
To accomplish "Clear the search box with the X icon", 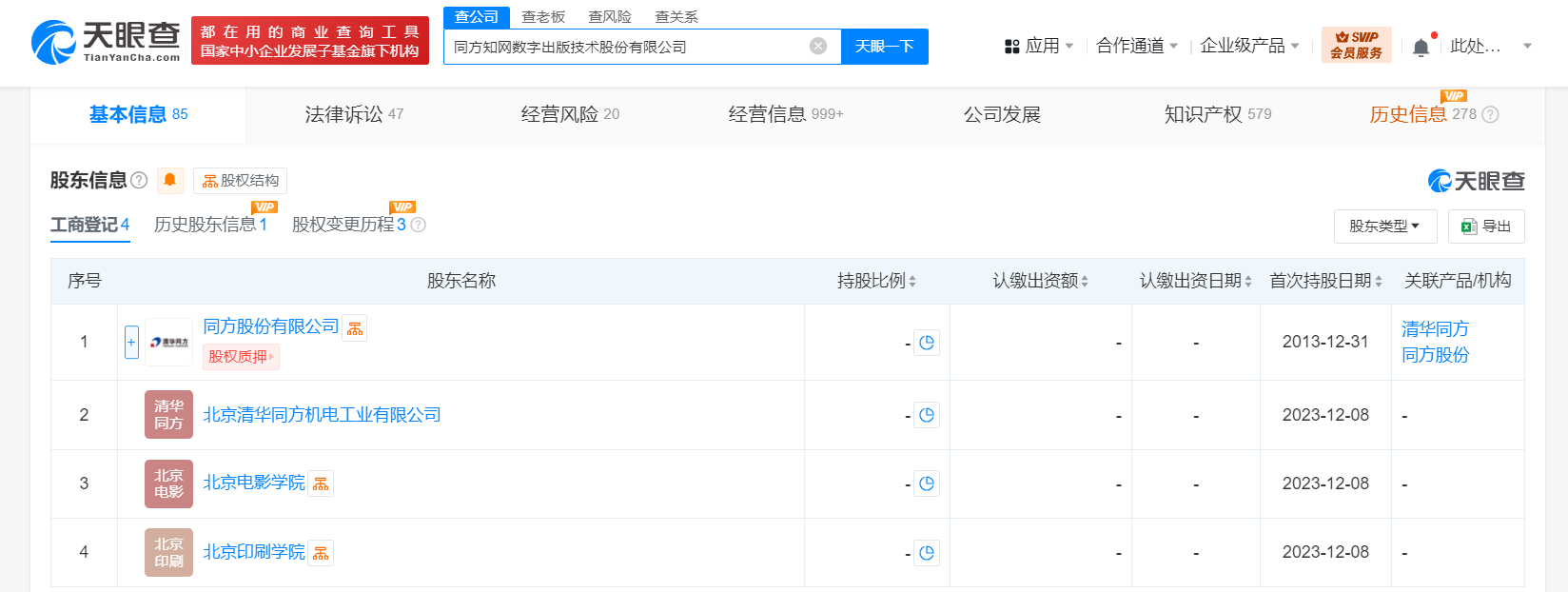I will click(818, 46).
